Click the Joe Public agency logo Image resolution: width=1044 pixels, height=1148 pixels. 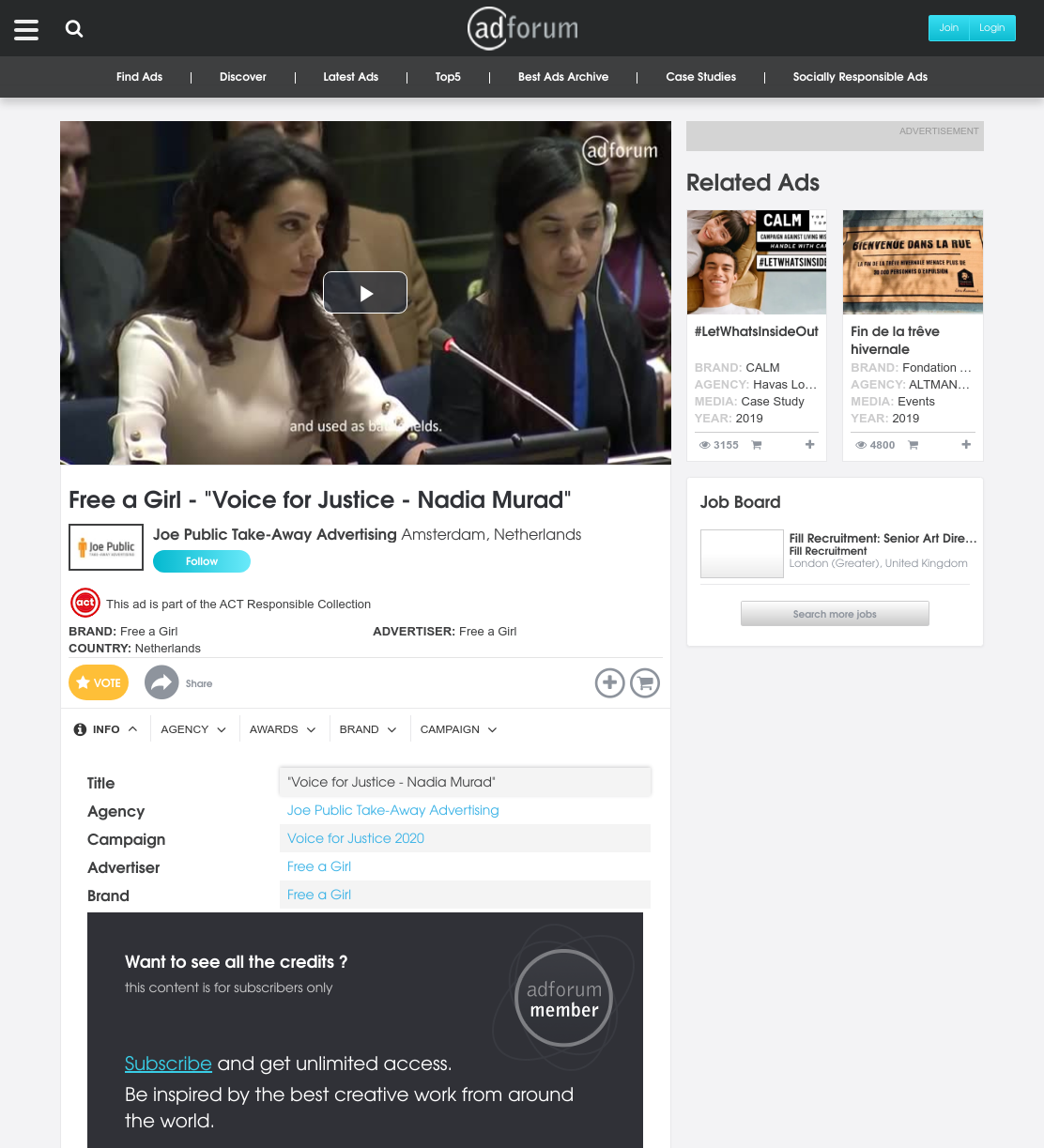coord(106,547)
